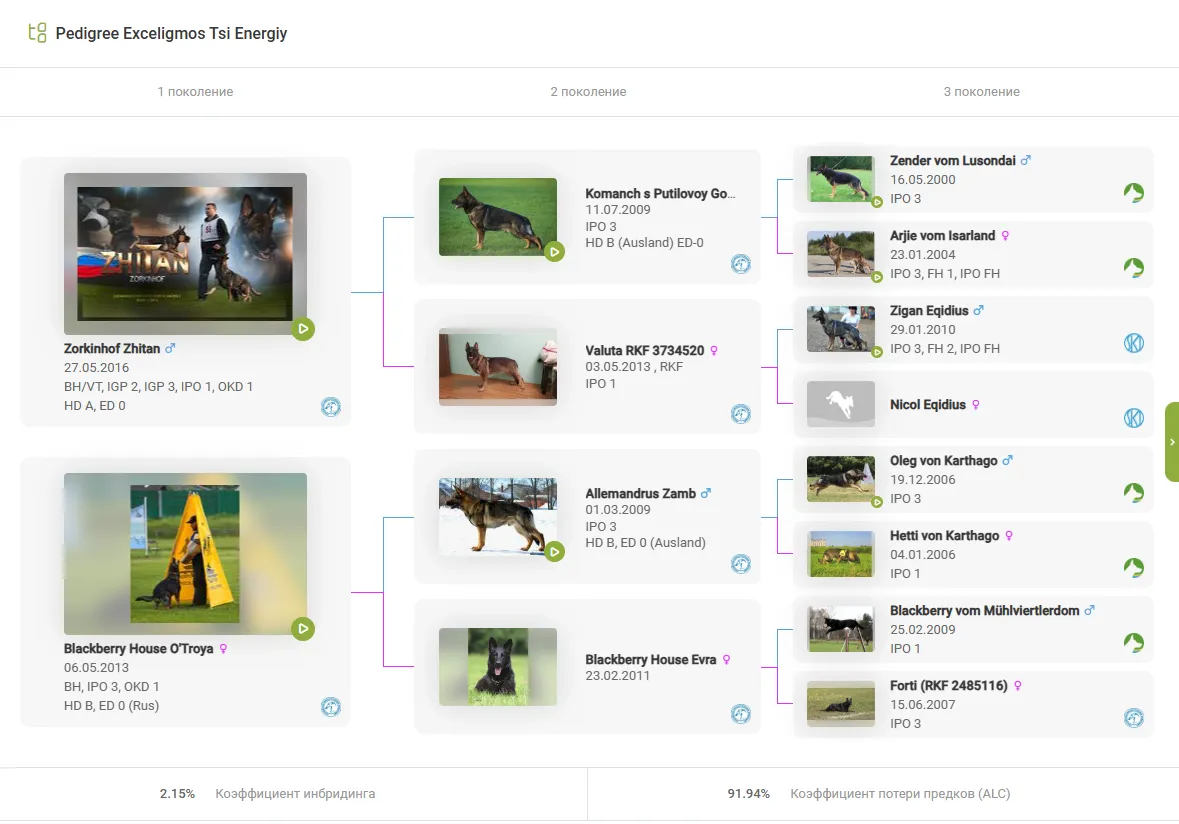Expand the green side panel arrow
The width and height of the screenshot is (1179, 824).
(1172, 442)
